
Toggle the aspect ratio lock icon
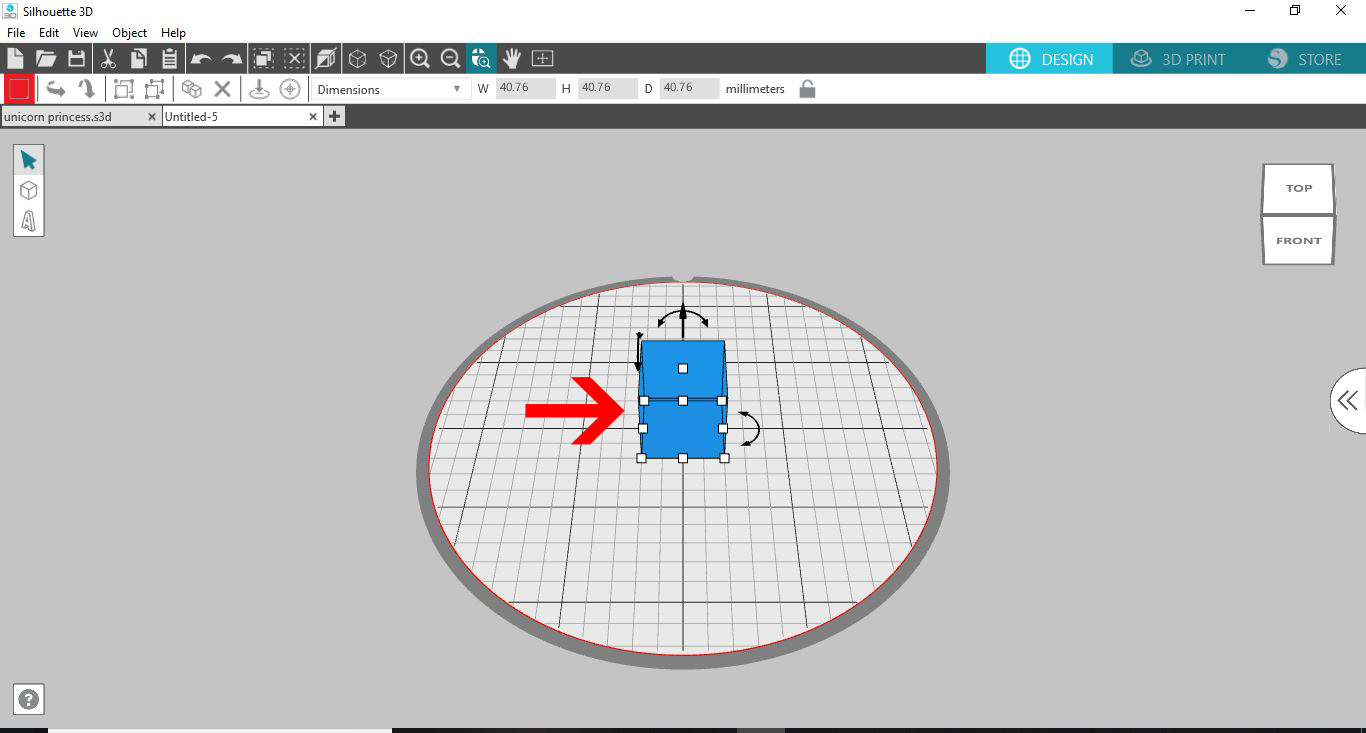(807, 89)
